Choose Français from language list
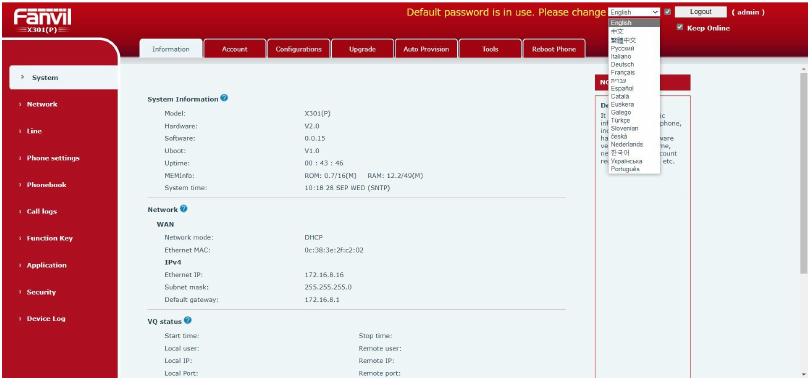 point(634,73)
